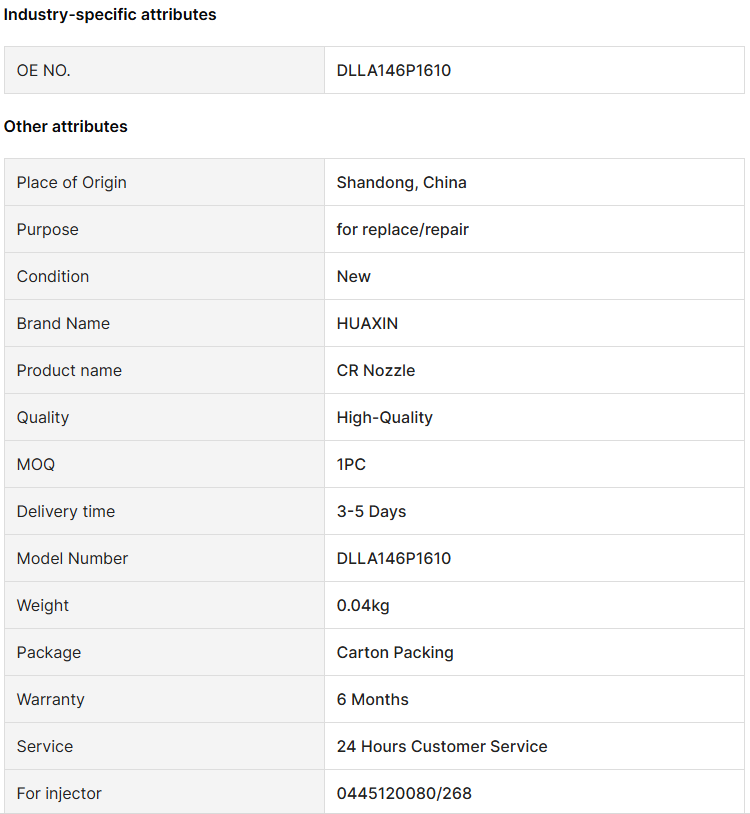This screenshot has width=750, height=814.
Task: Click the Industry-specific attributes heading
Action: click(x=110, y=14)
